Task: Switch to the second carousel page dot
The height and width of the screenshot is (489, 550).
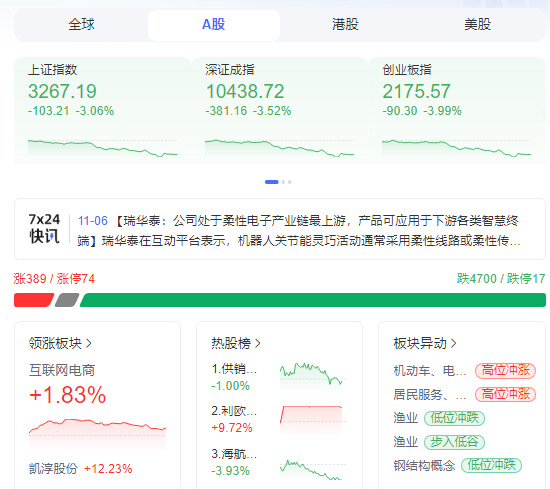Action: [x=283, y=182]
